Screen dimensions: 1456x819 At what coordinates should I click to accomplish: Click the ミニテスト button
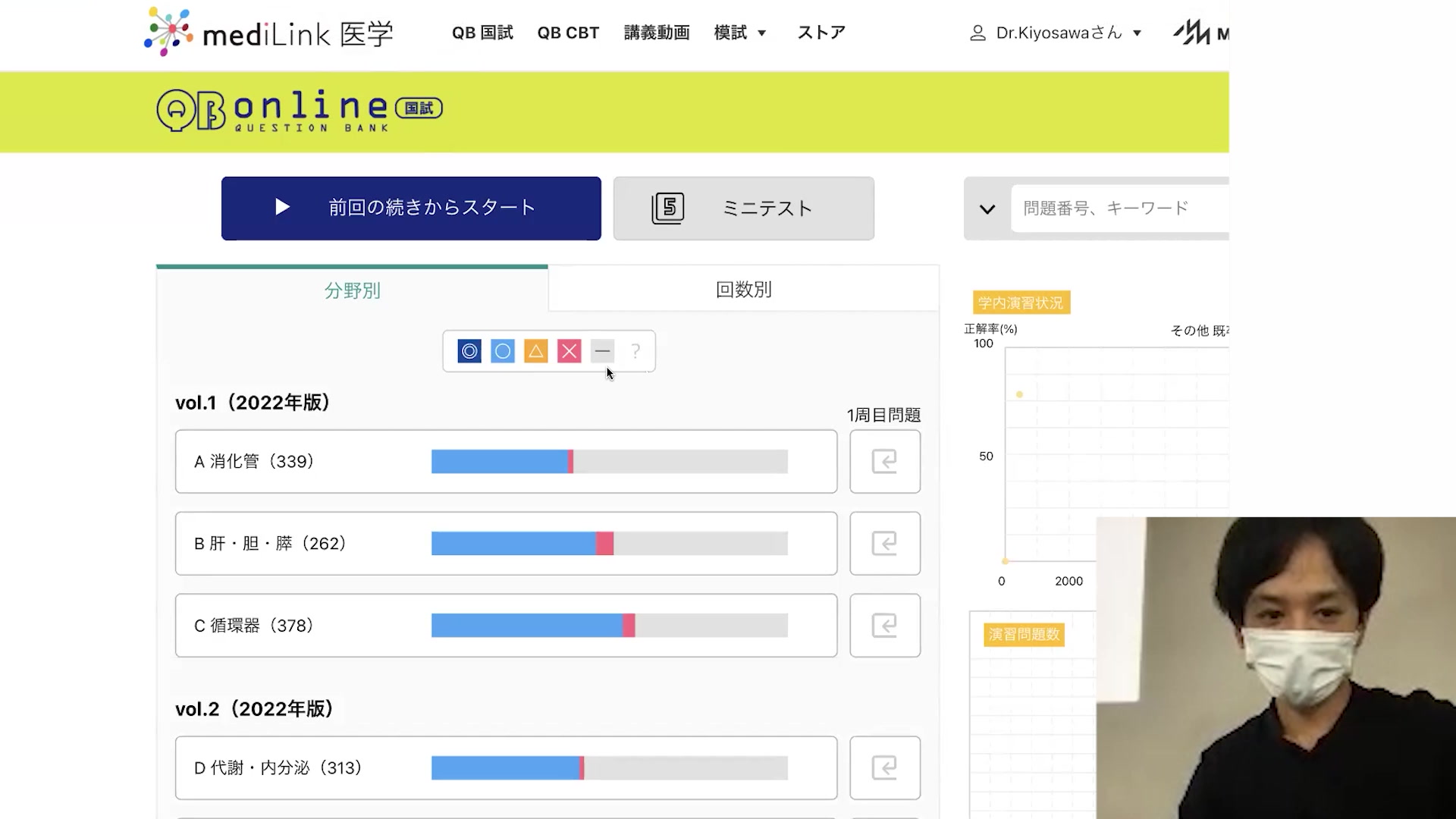click(x=743, y=209)
